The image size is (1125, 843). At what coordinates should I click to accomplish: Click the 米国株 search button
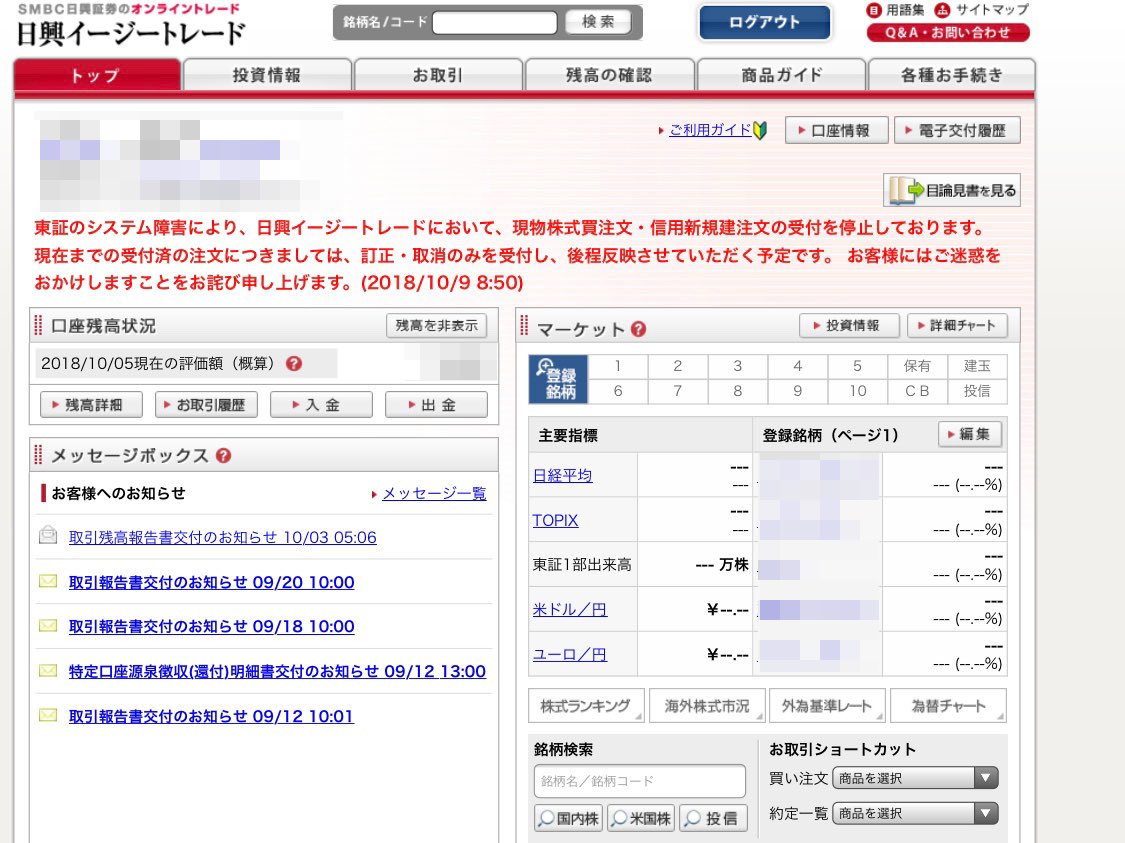[x=641, y=819]
